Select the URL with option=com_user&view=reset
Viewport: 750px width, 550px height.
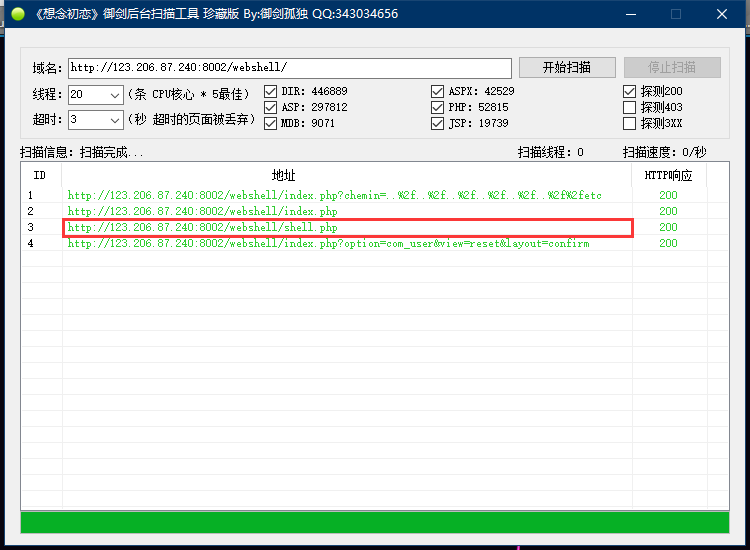pos(328,243)
